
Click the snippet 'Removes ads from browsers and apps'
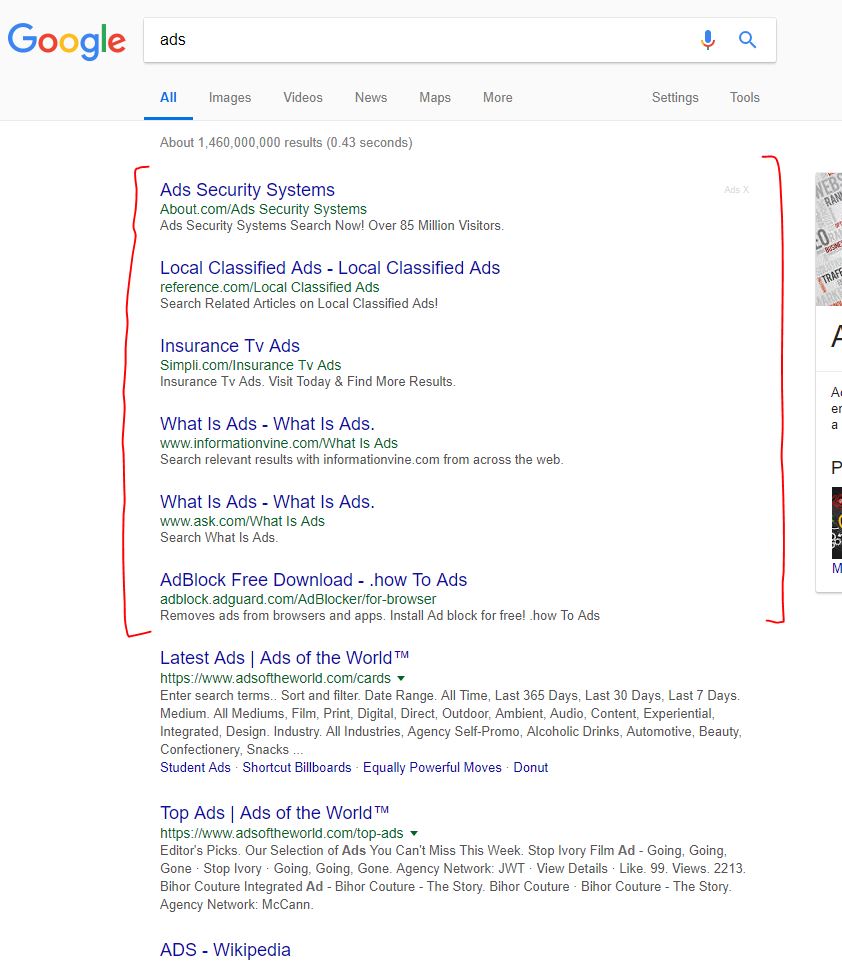(x=380, y=615)
